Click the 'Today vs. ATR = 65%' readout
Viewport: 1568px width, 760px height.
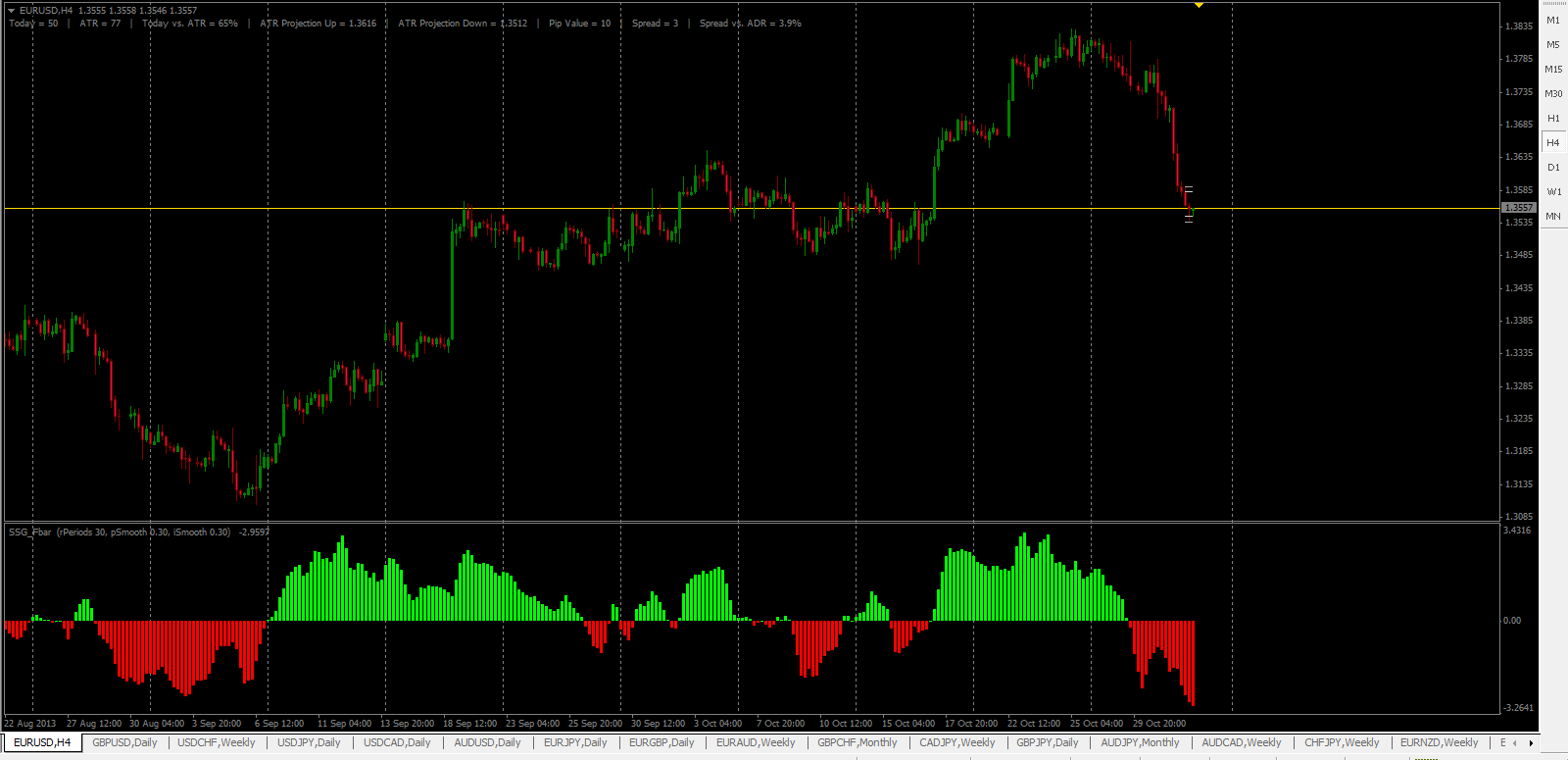point(190,24)
